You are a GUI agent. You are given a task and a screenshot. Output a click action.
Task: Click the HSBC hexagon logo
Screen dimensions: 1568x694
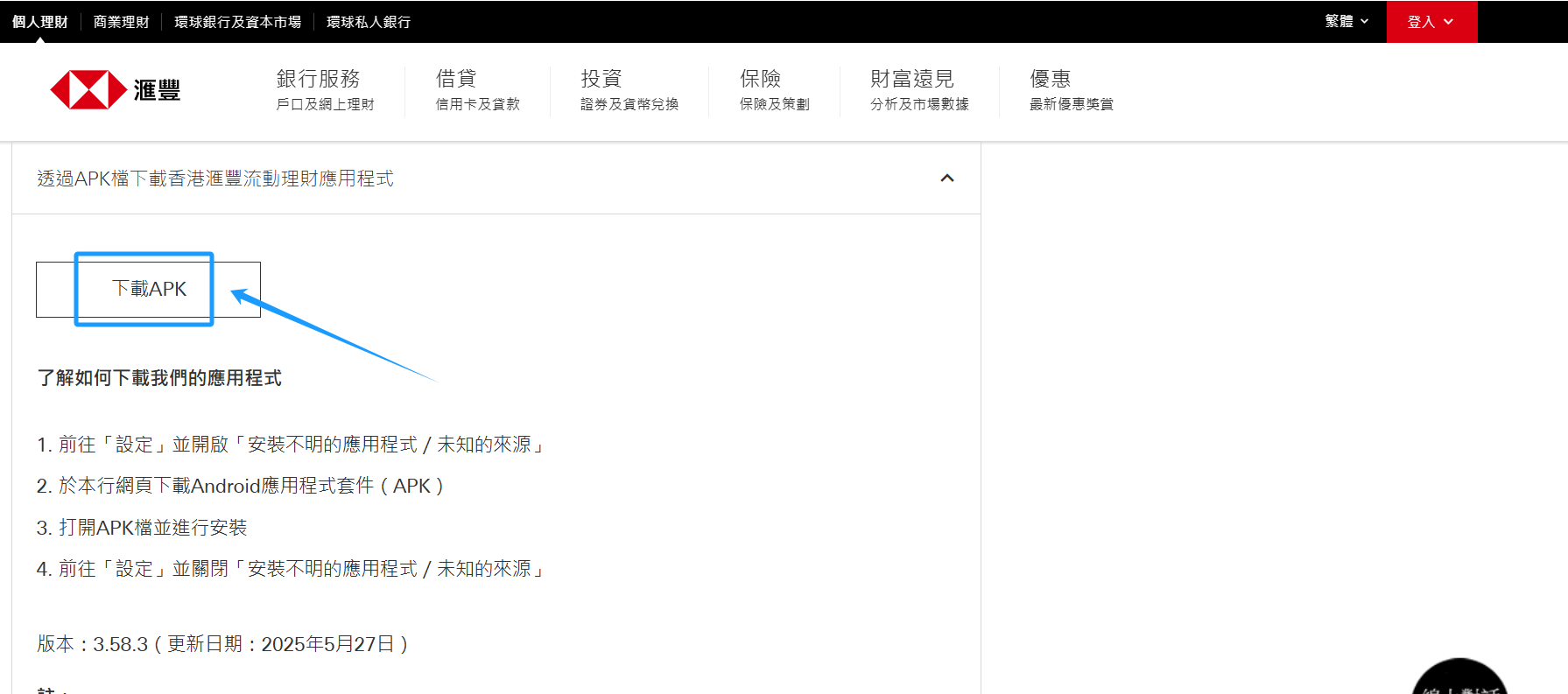[x=88, y=90]
